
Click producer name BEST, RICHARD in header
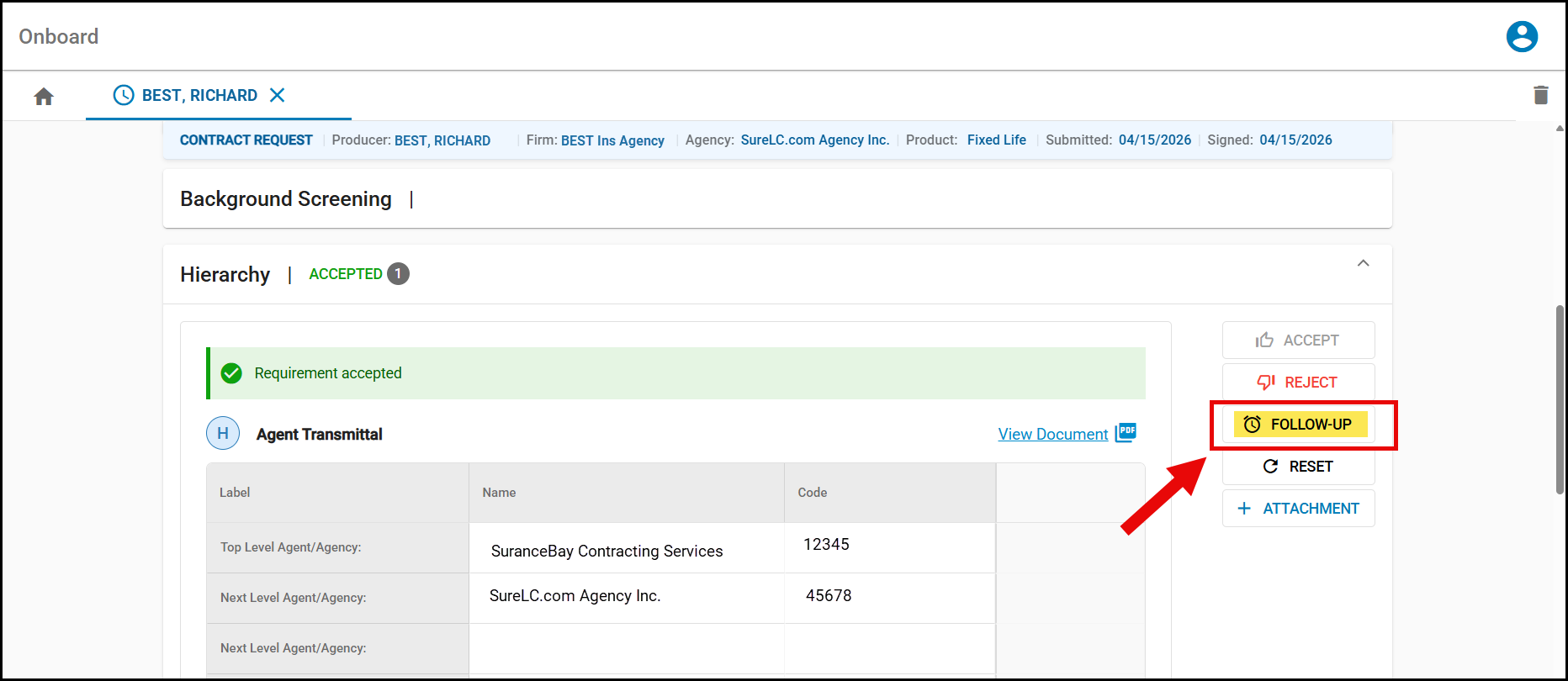click(442, 140)
